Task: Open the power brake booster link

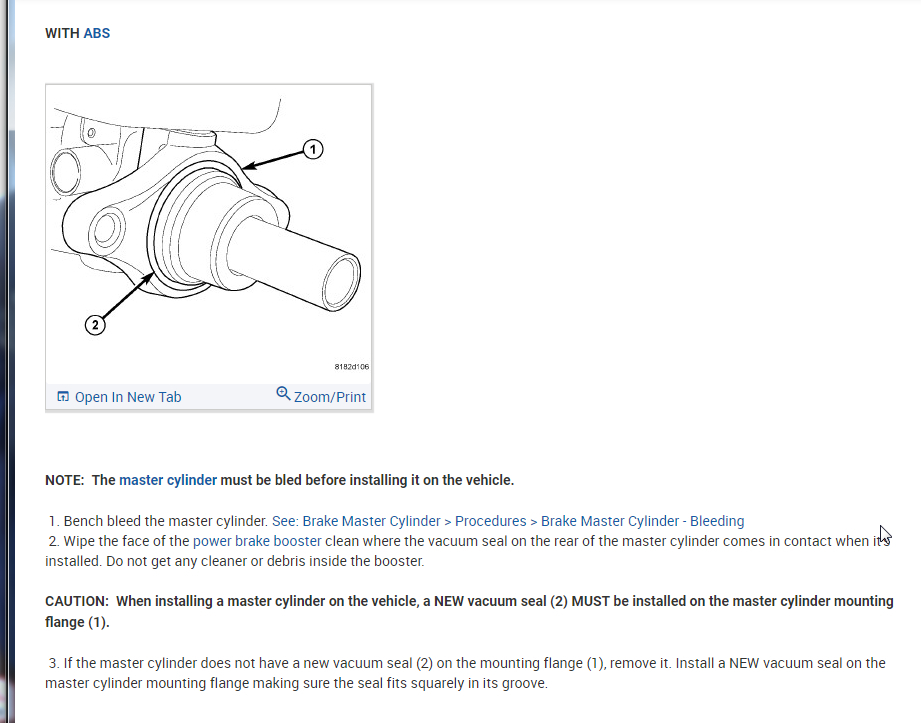Action: point(257,541)
